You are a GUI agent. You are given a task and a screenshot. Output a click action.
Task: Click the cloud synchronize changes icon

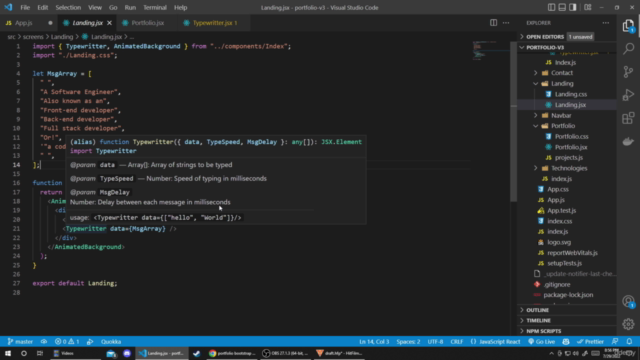tap(44, 342)
